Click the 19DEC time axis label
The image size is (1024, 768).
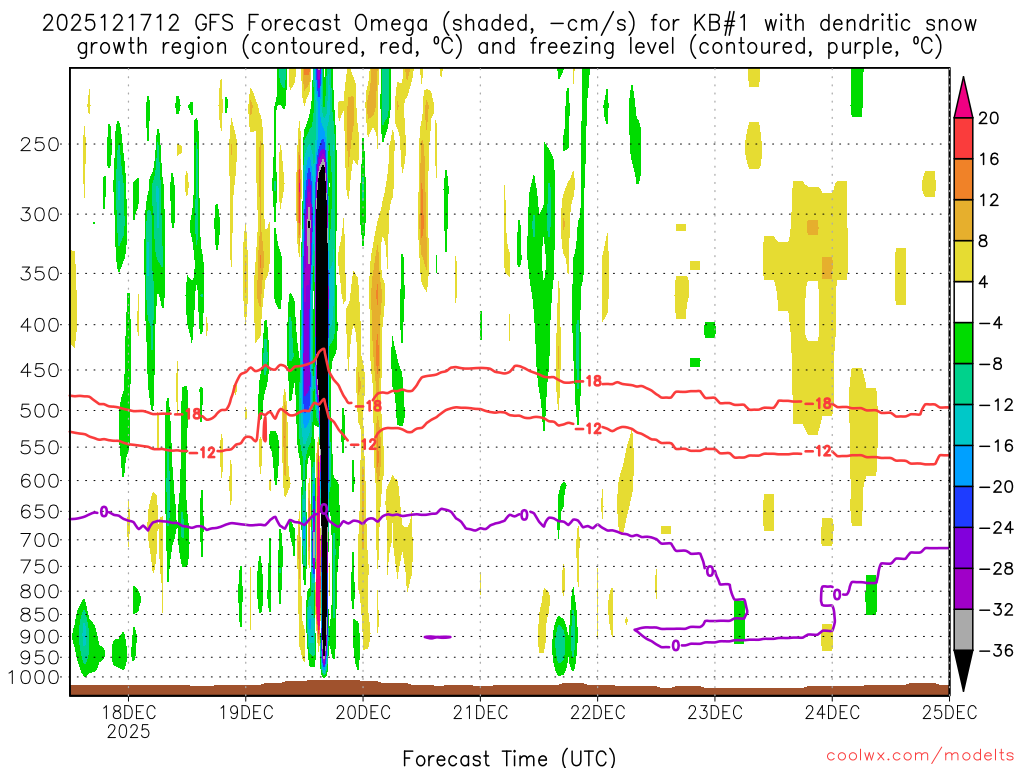point(246,711)
